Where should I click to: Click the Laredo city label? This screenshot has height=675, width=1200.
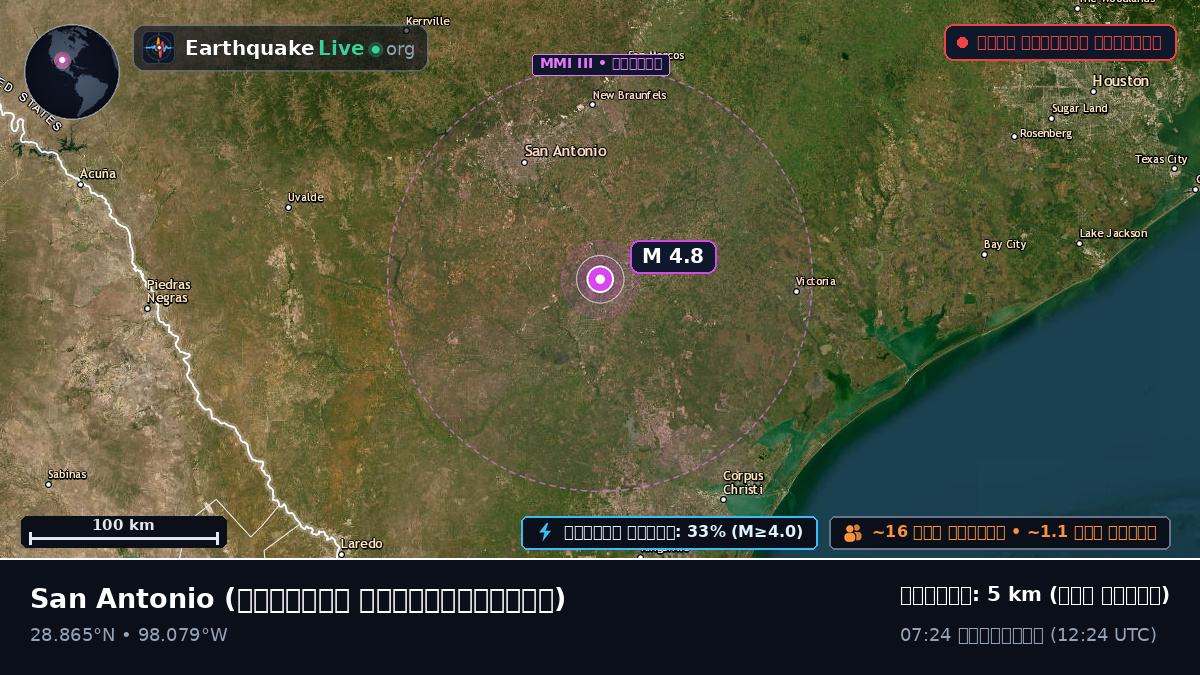pos(361,544)
